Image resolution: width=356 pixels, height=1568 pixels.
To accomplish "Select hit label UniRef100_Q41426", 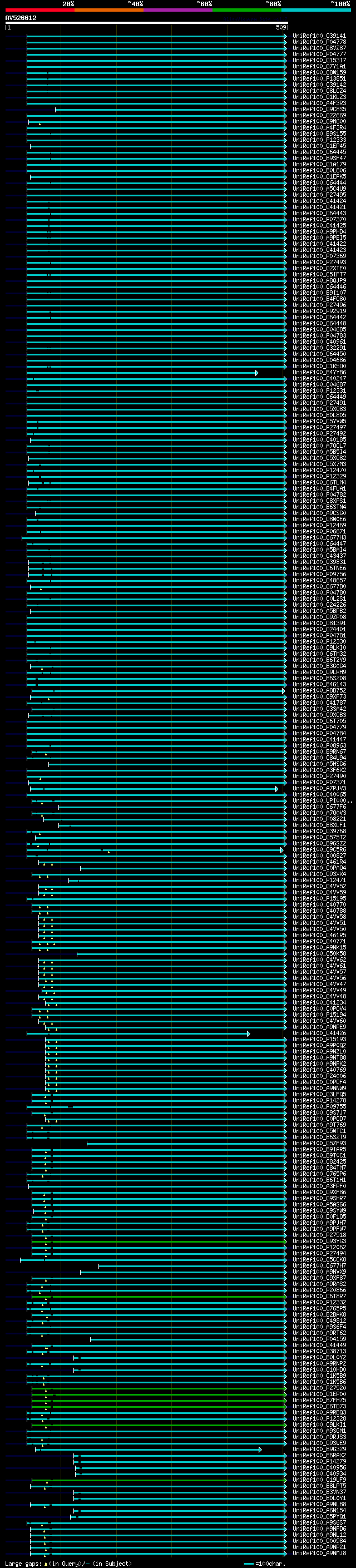I will [319, 1033].
